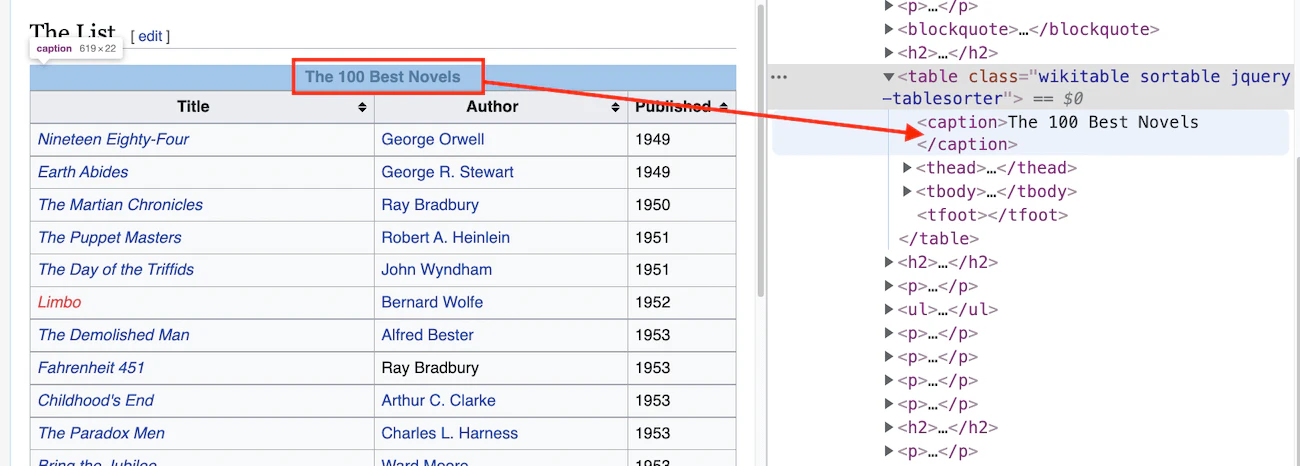
Task: Visit Arthur C. Clarke page
Action: [438, 400]
